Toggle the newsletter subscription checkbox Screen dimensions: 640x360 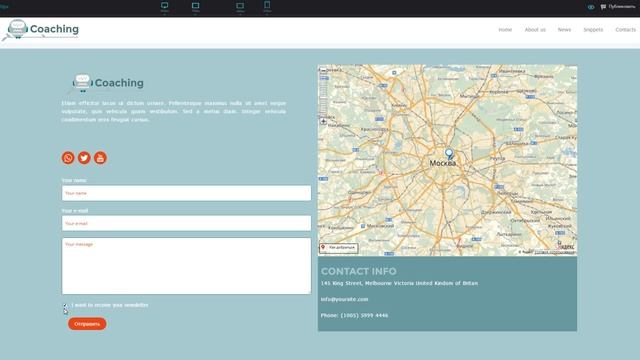point(65,305)
